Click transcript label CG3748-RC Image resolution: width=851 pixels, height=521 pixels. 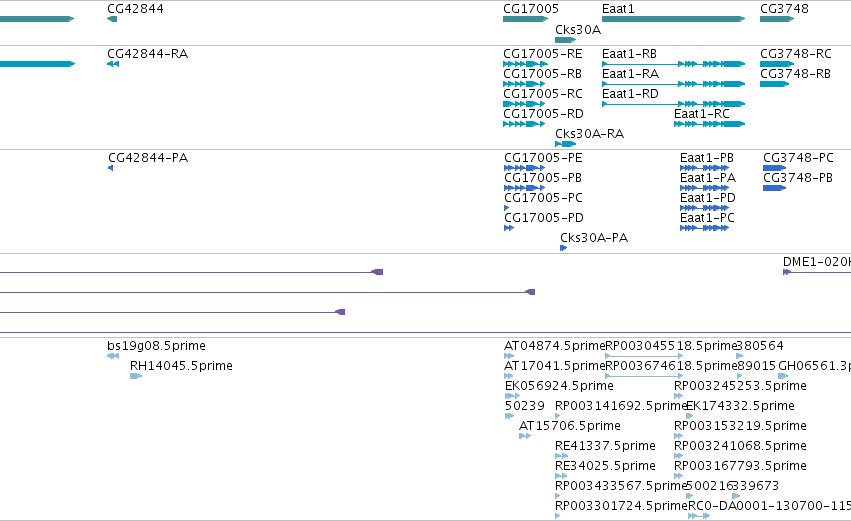point(796,54)
